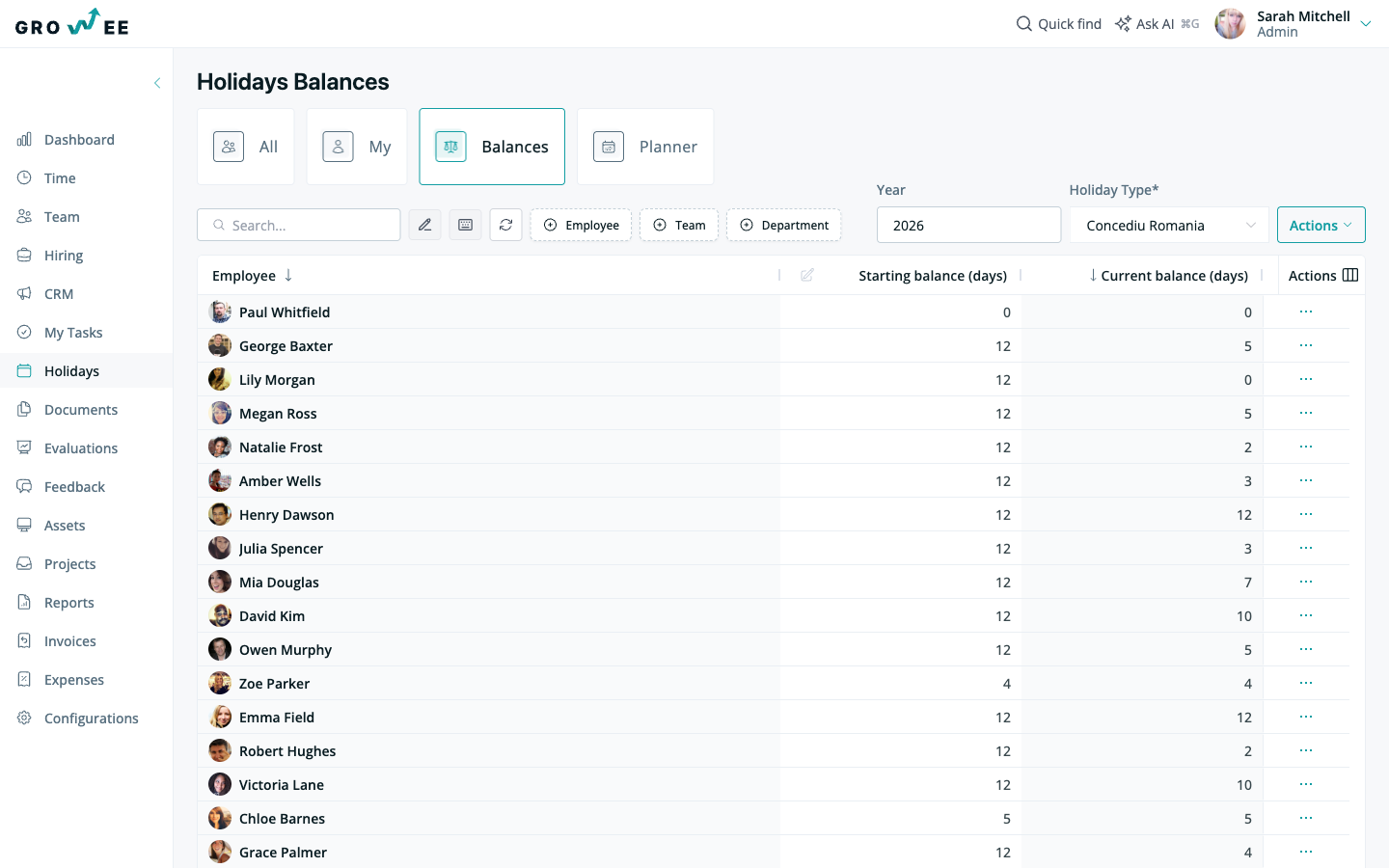Add an Employee filter
The height and width of the screenshot is (868, 1389).
(x=582, y=225)
